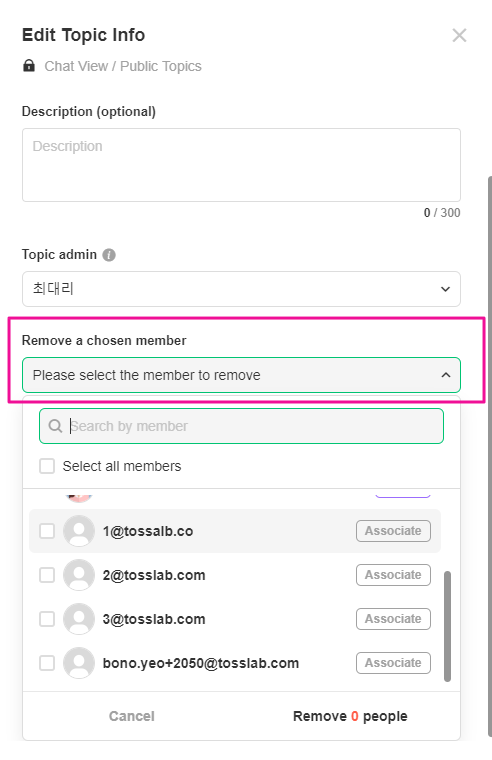Click avatar of 3@tosslab.com
492x760 pixels.
pos(79,619)
